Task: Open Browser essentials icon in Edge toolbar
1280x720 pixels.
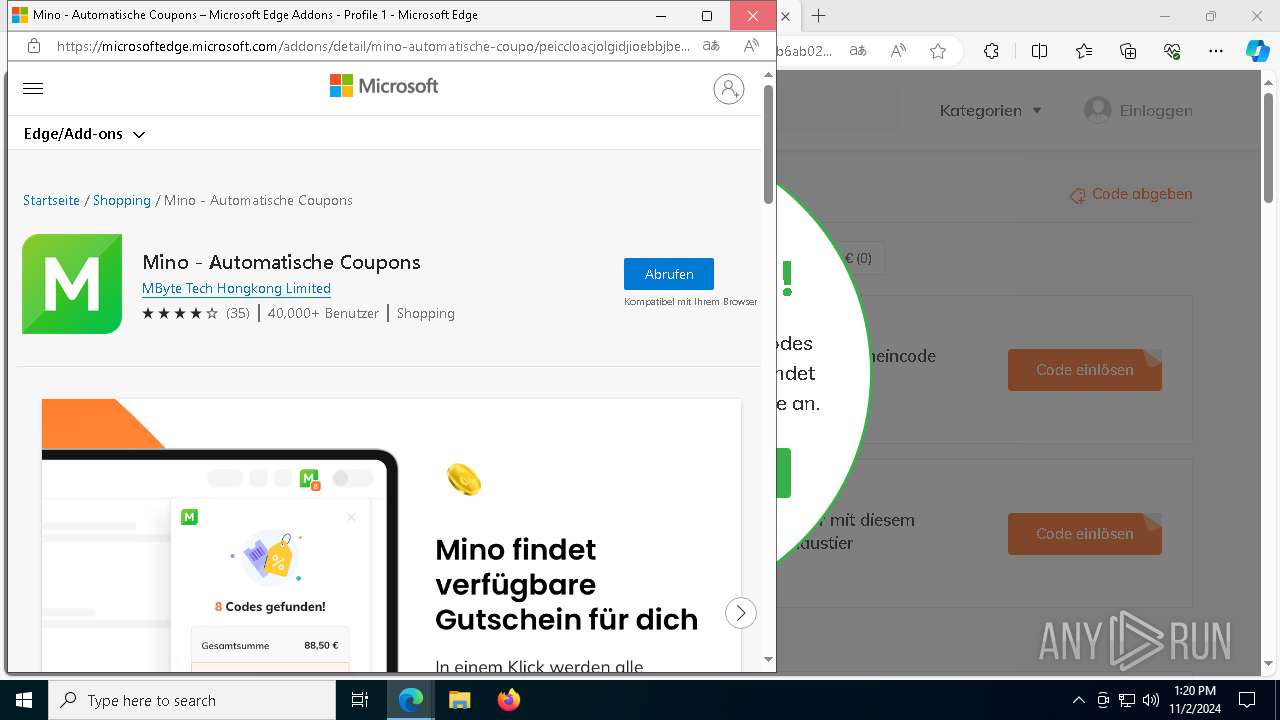Action: [x=1172, y=52]
